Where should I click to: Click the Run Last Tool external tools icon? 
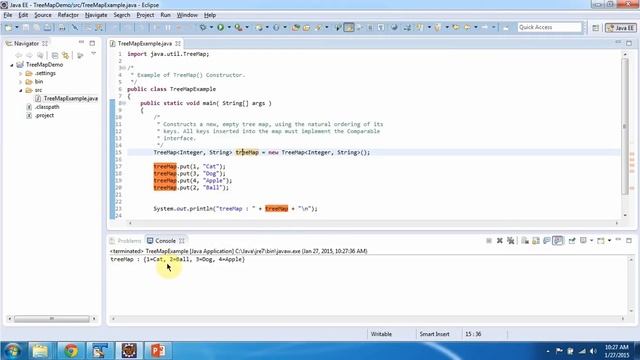(x=238, y=27)
